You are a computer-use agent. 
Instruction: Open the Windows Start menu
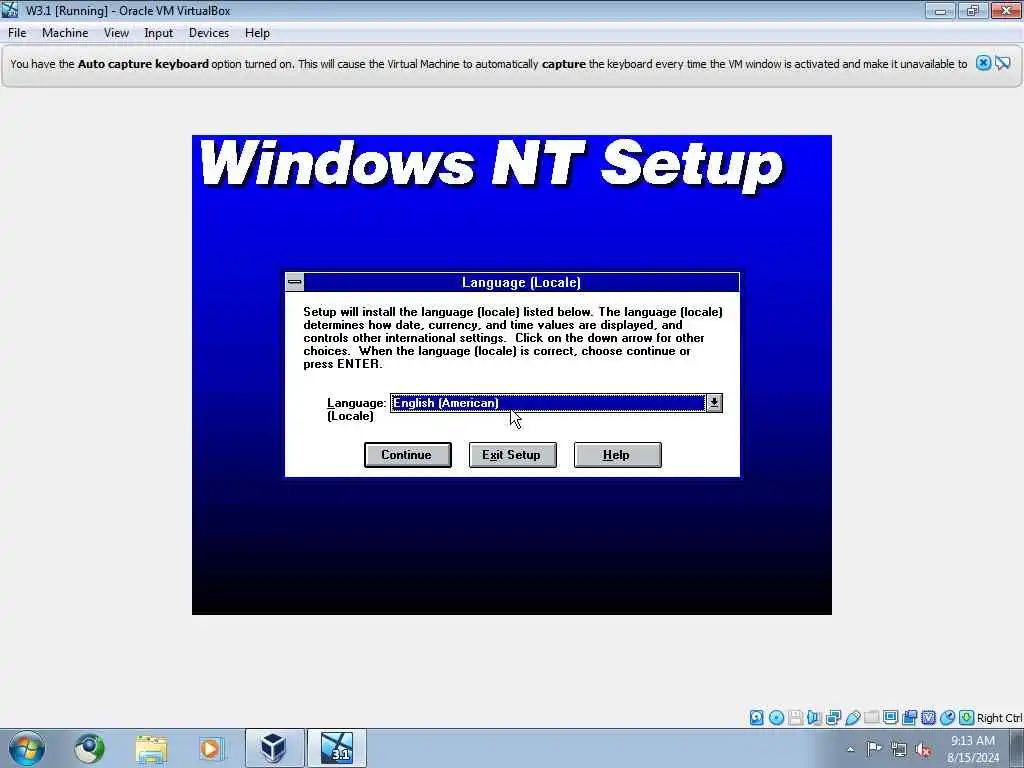(27, 748)
